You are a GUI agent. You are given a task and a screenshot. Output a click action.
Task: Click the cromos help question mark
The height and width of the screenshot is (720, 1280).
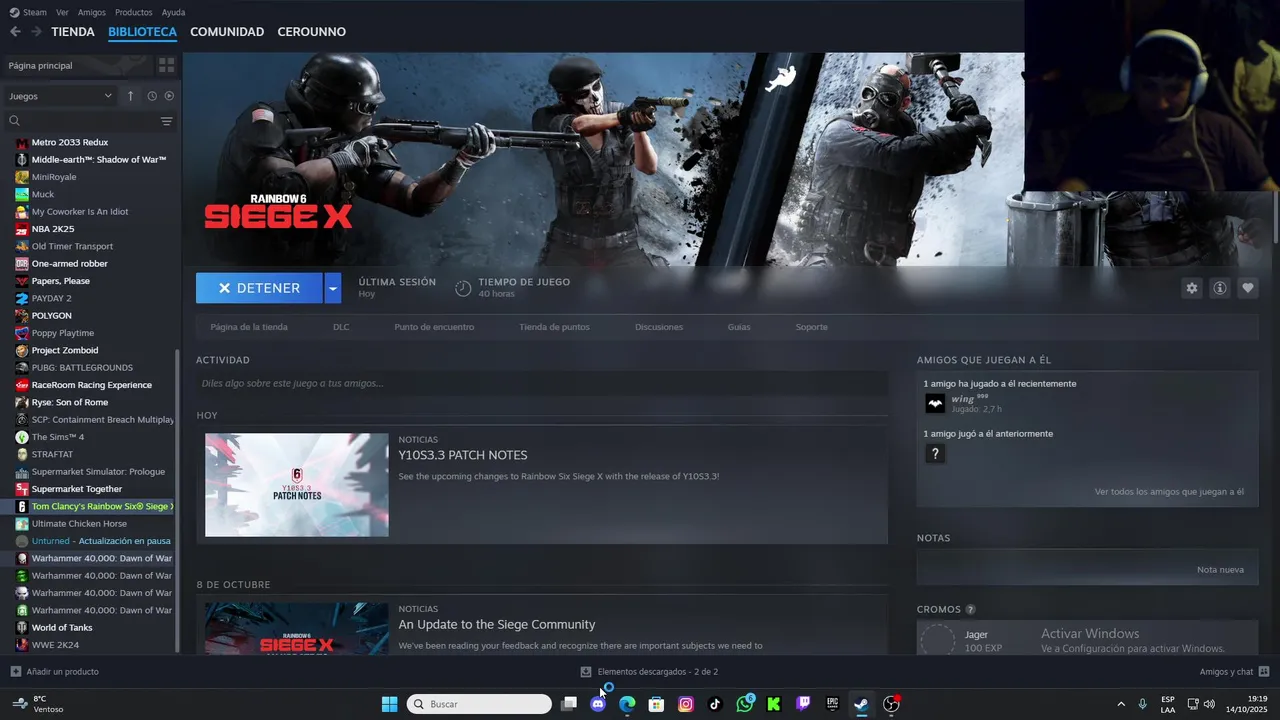(x=970, y=610)
